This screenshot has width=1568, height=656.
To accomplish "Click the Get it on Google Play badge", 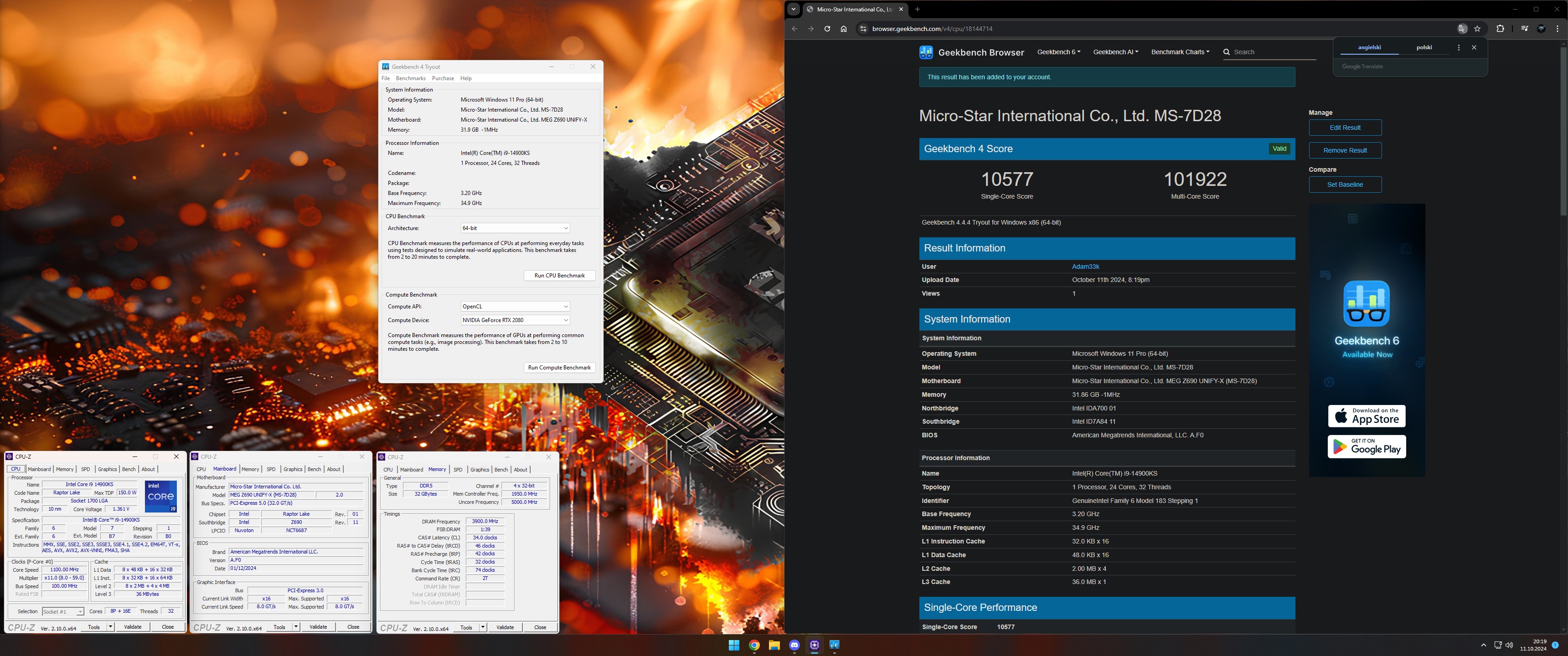I will (x=1367, y=446).
